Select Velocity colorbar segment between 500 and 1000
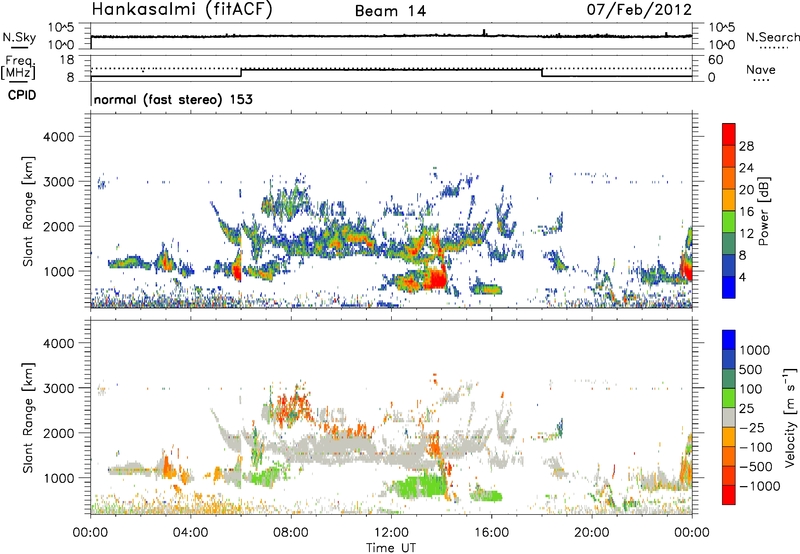800x554 pixels. [x=729, y=360]
